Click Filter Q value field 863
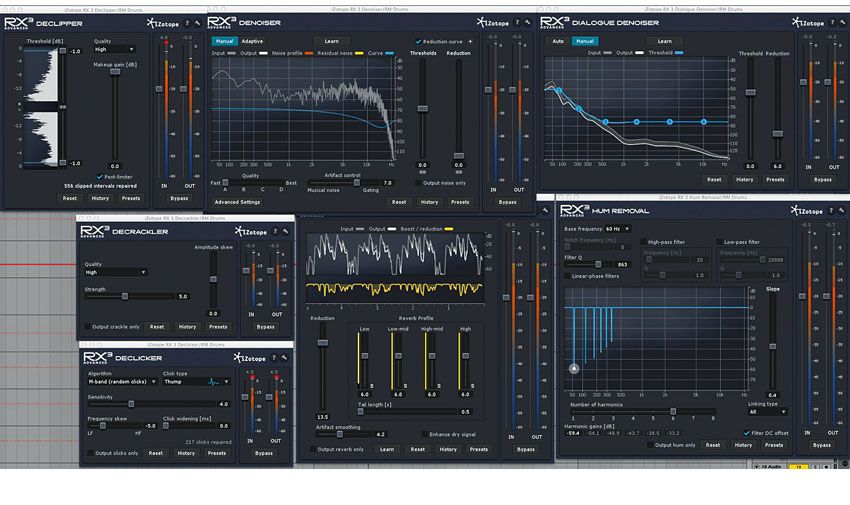Viewport: 850px width, 505px height. tap(622, 264)
